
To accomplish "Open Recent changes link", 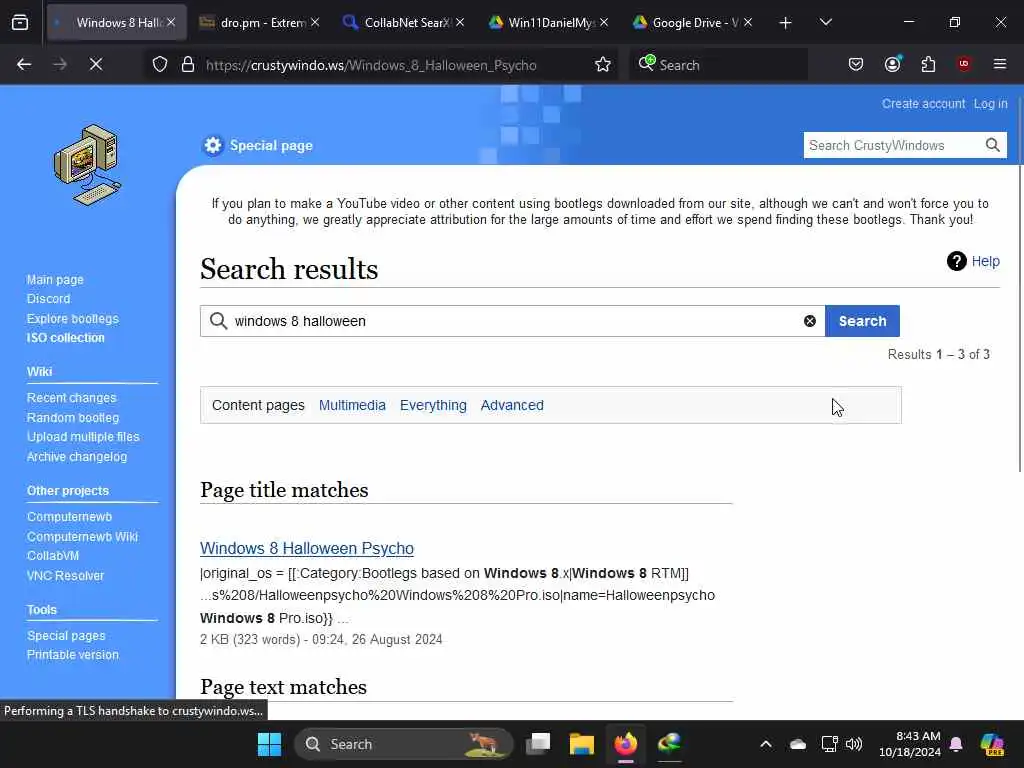I will pos(71,398).
